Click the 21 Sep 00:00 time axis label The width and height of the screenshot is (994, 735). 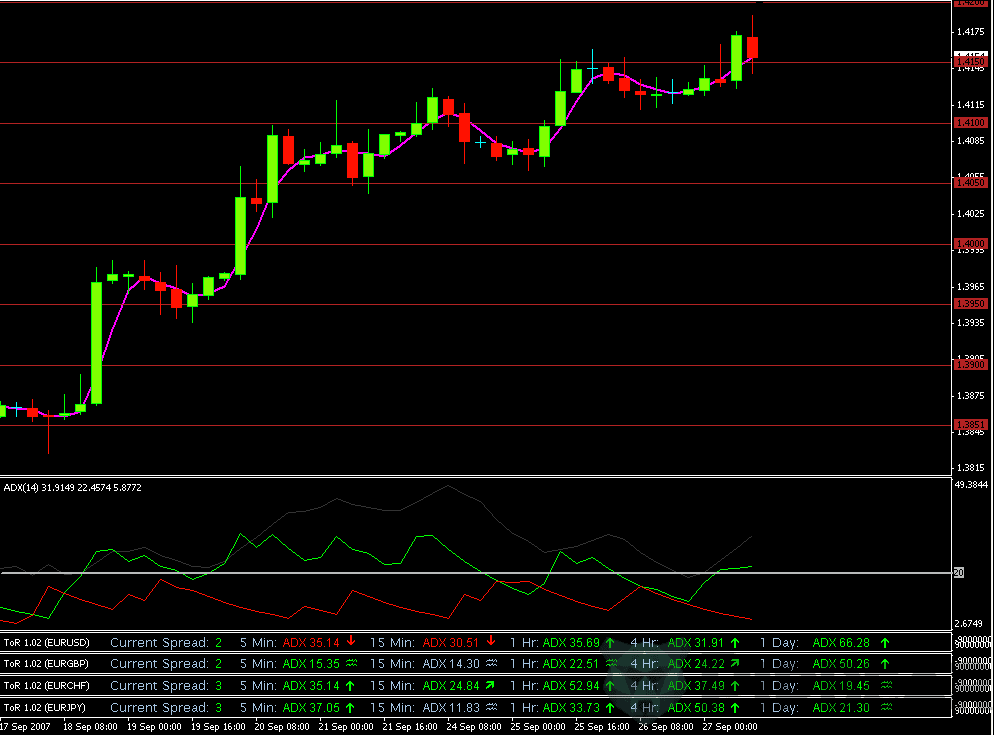[x=348, y=726]
